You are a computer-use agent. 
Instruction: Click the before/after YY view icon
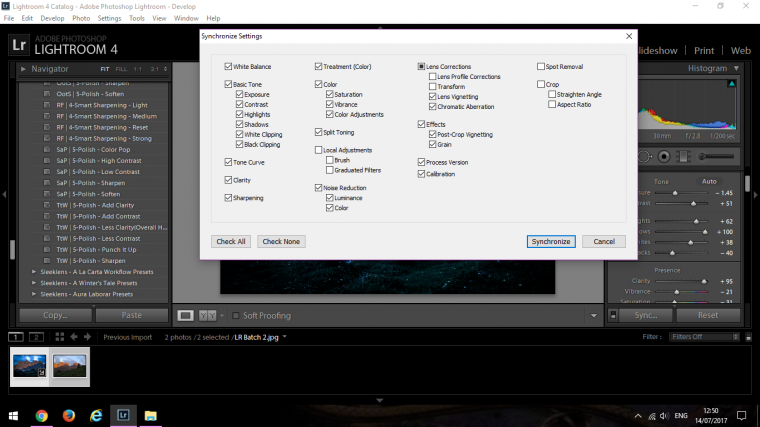tap(207, 316)
